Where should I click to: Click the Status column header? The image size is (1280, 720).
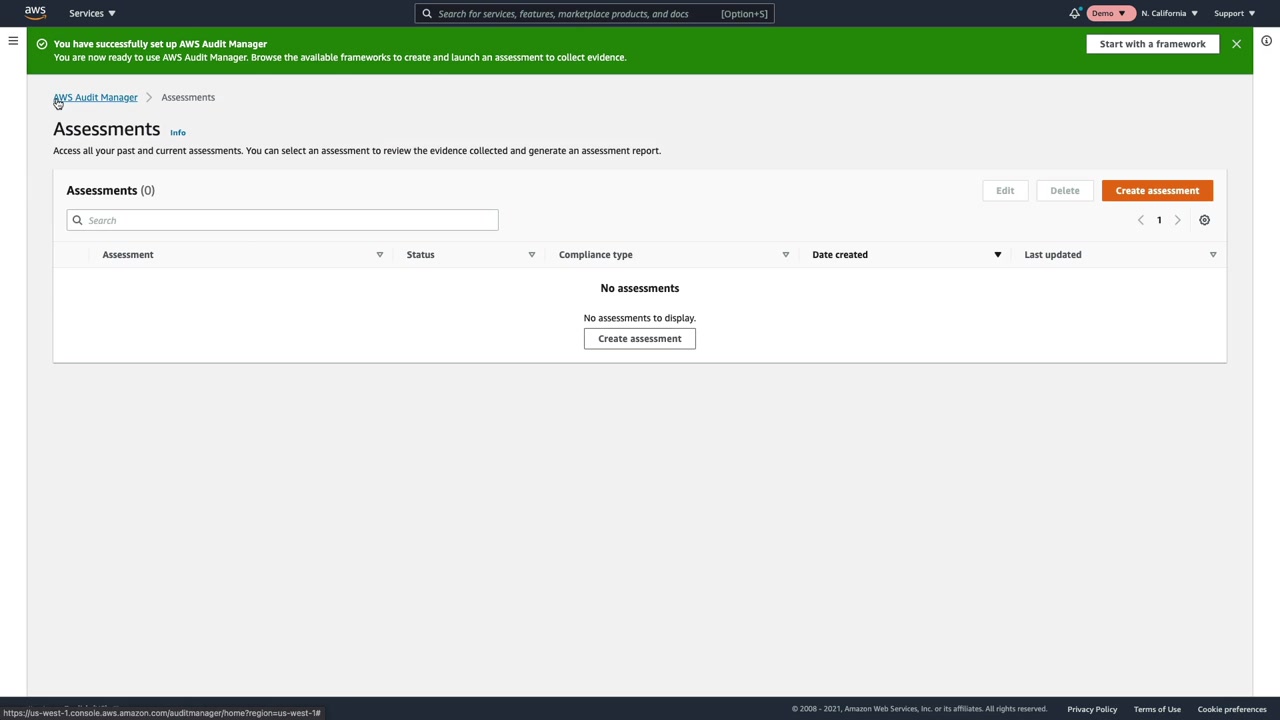[x=420, y=255]
